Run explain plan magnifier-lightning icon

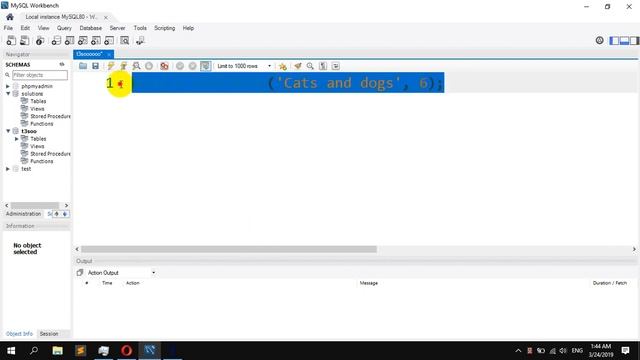[136, 66]
